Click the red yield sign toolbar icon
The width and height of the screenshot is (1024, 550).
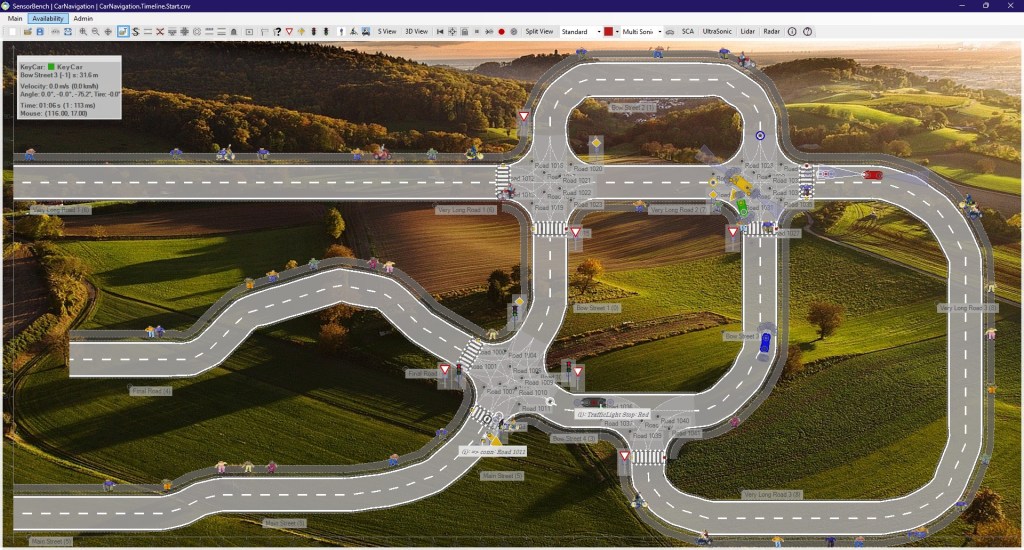point(289,32)
